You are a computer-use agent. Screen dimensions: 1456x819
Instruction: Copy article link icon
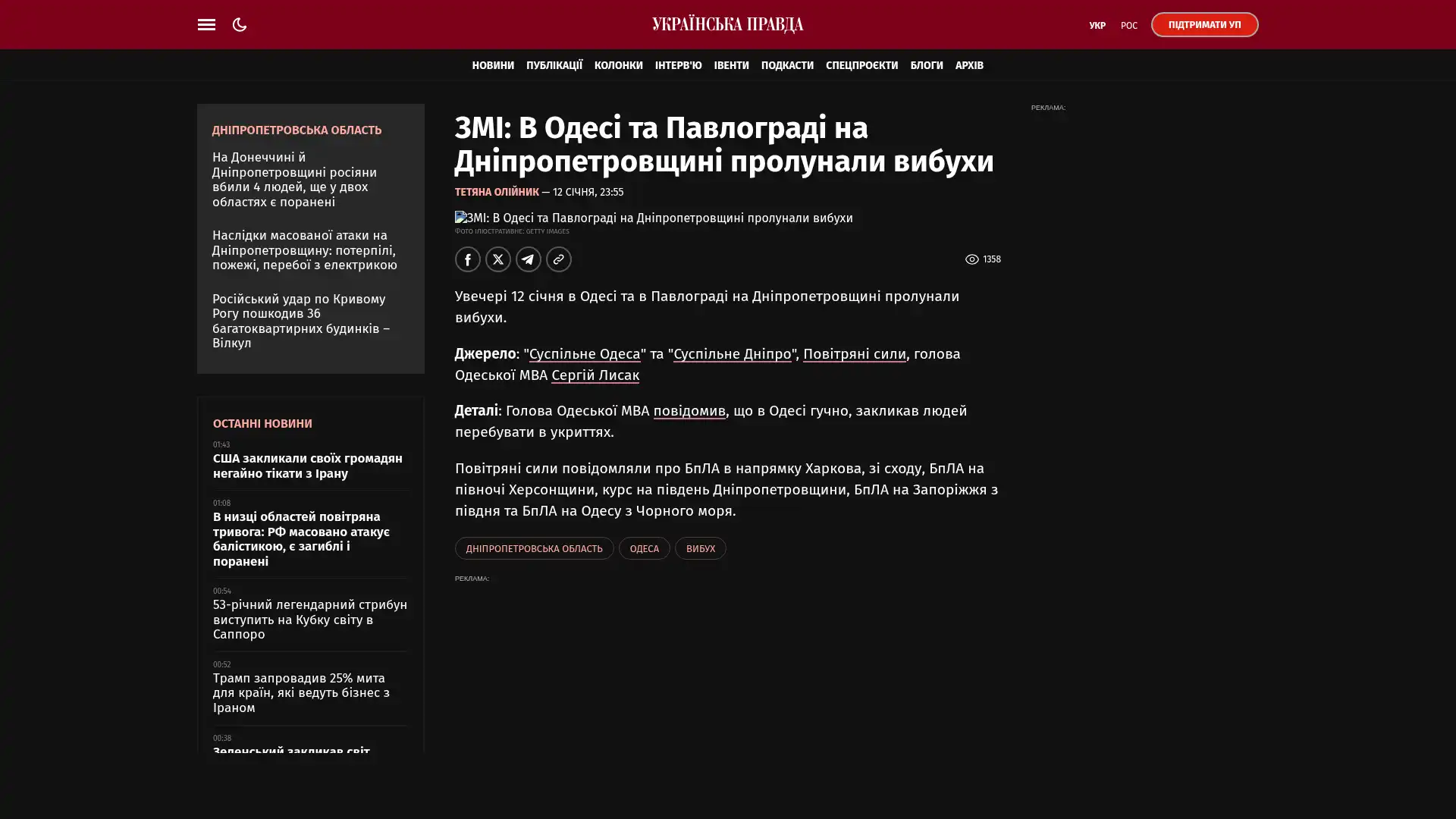[x=559, y=259]
